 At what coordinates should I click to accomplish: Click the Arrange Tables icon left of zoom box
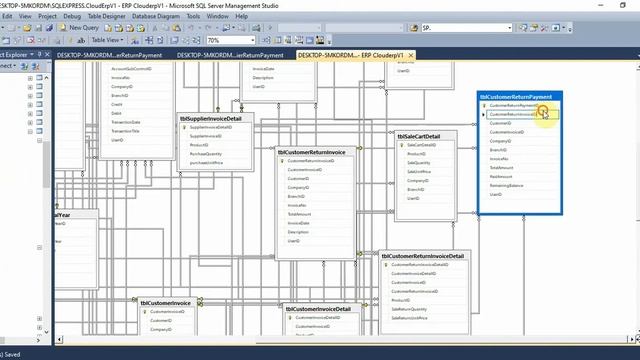197,40
